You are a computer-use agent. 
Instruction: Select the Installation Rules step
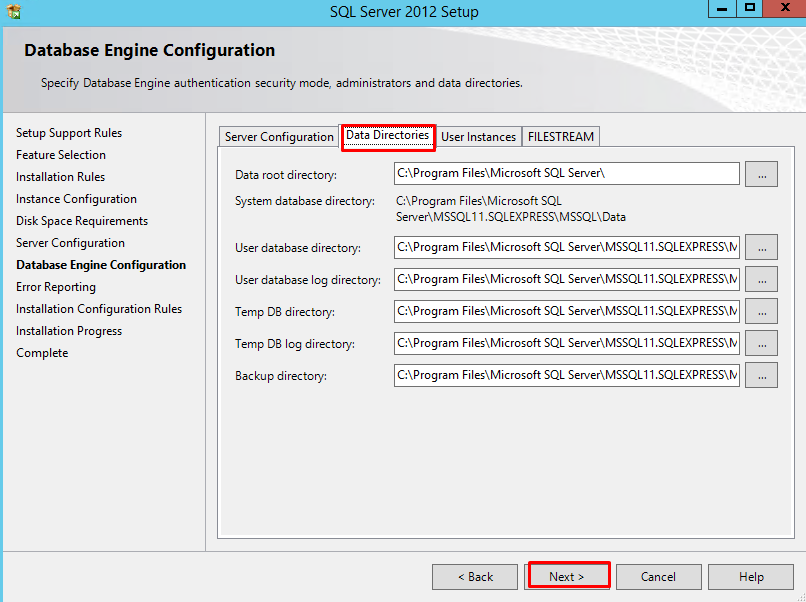point(60,177)
